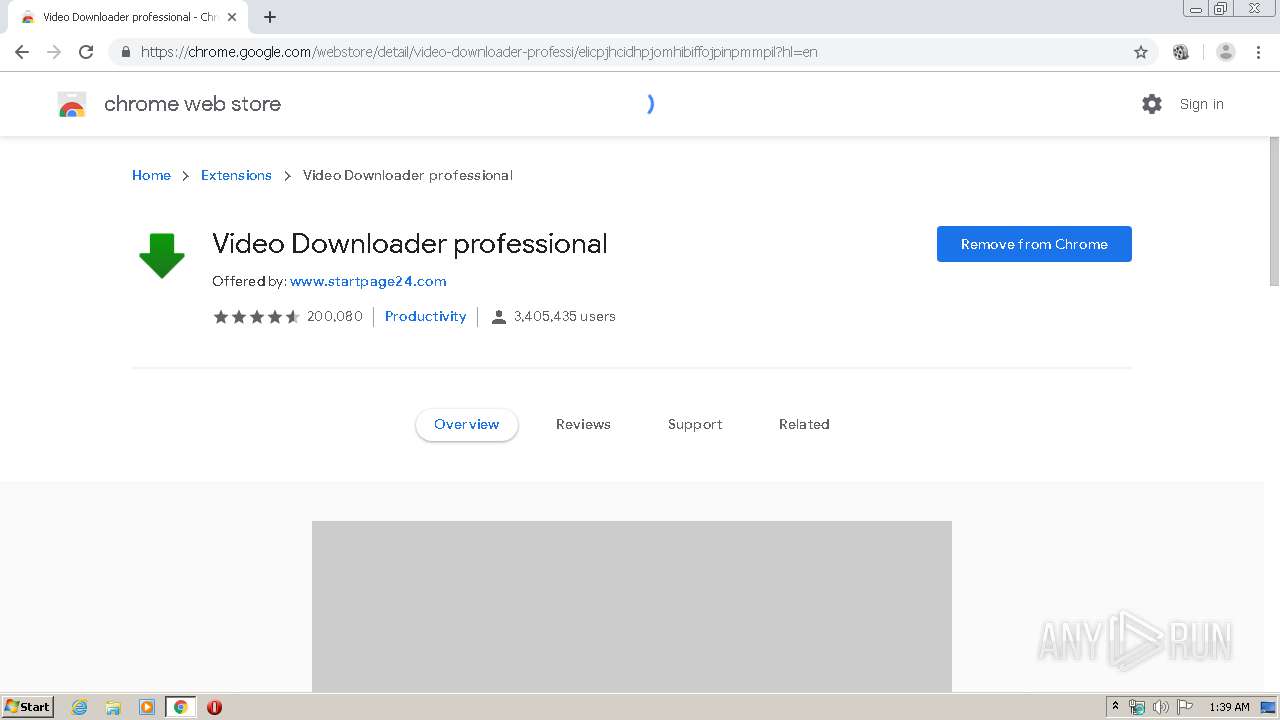The height and width of the screenshot is (720, 1280).
Task: Click the Action Center flag icon
Action: click(x=1185, y=707)
